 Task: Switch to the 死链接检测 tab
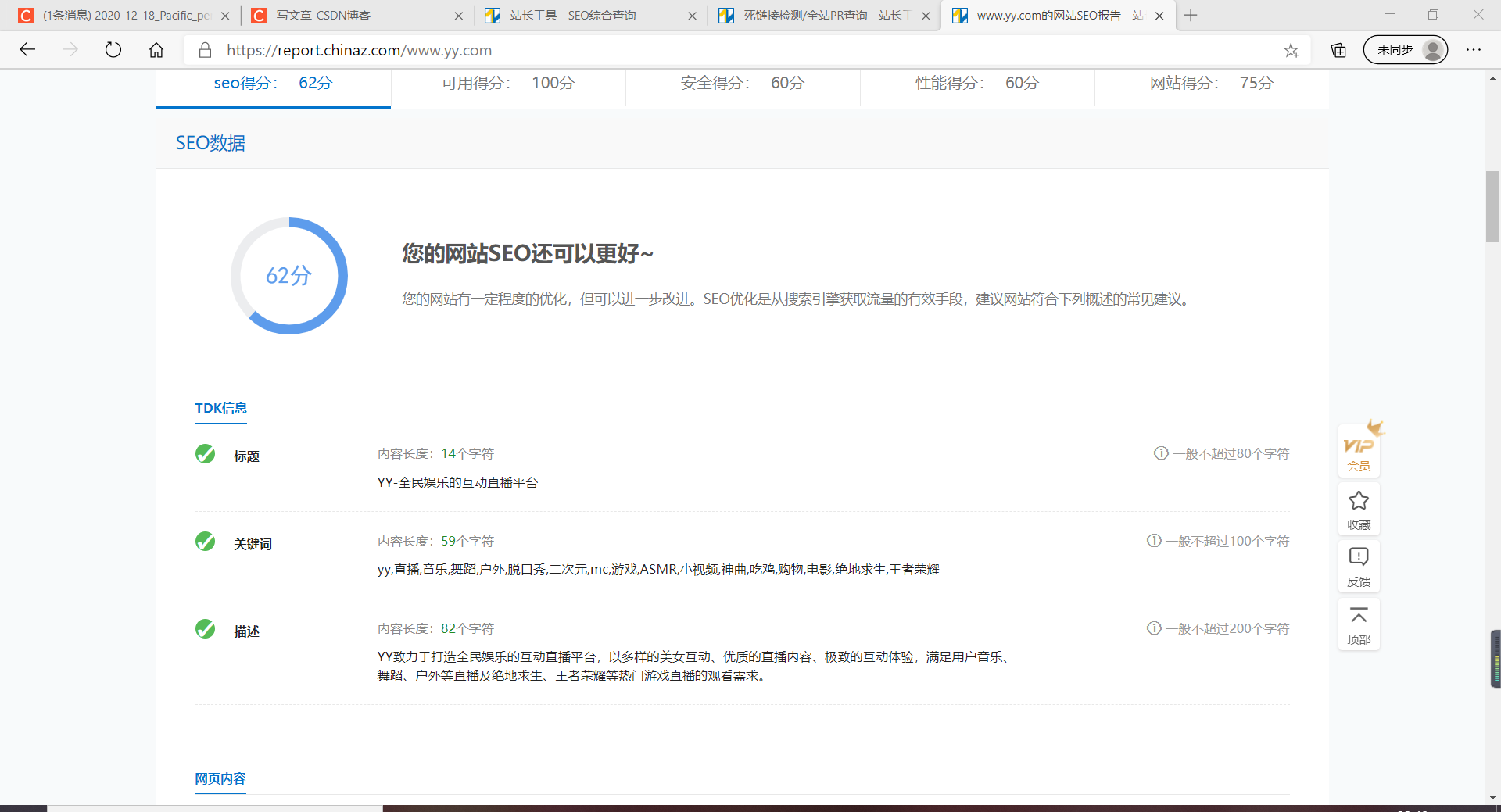(813, 16)
